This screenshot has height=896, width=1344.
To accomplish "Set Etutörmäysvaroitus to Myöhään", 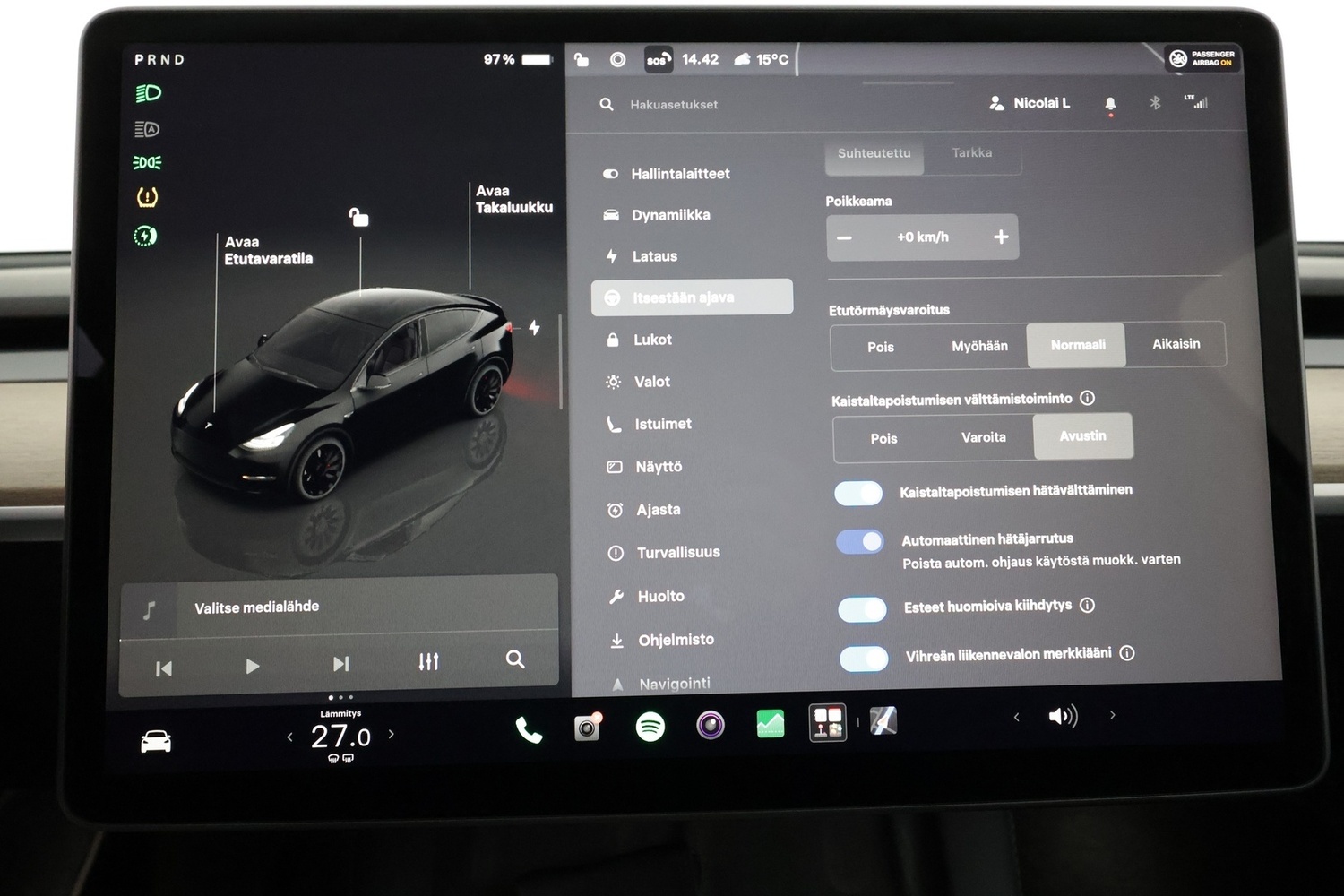I will click(x=979, y=346).
